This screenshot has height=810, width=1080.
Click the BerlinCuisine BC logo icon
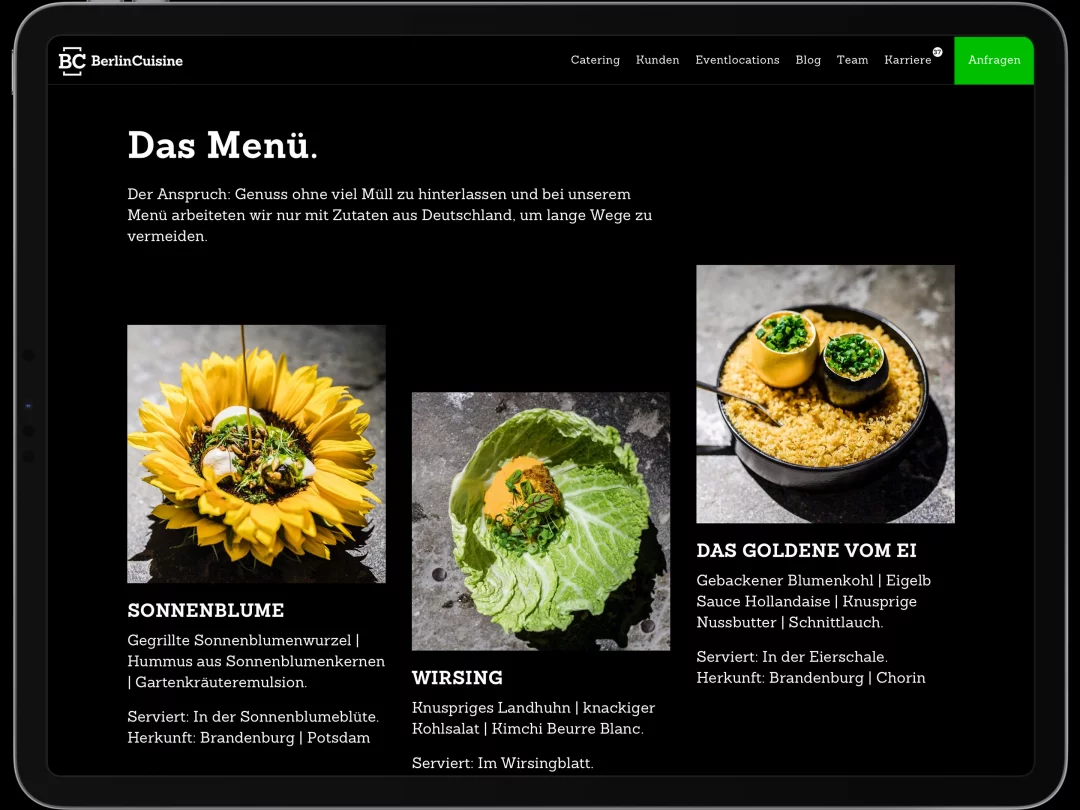[x=72, y=61]
